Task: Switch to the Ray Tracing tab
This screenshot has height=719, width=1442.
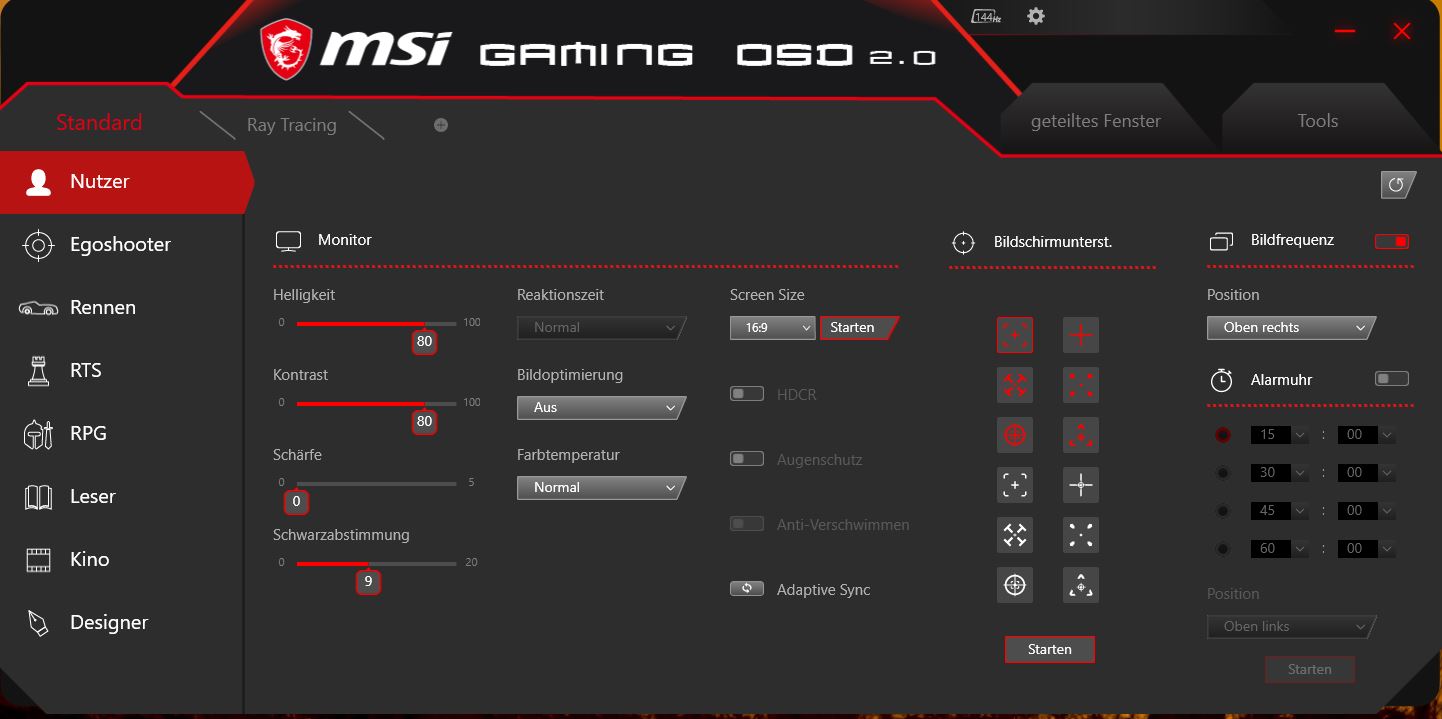Action: (x=291, y=124)
